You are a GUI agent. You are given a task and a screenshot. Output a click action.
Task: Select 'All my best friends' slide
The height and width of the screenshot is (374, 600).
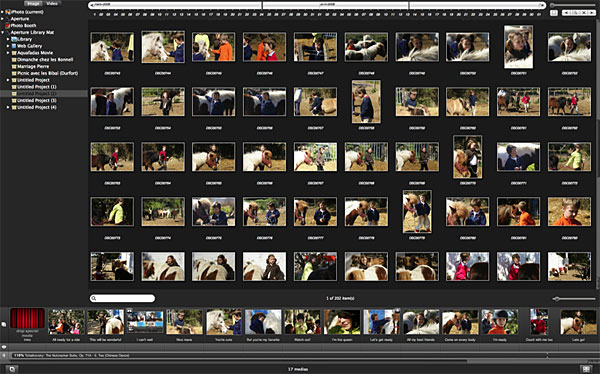tap(421, 322)
